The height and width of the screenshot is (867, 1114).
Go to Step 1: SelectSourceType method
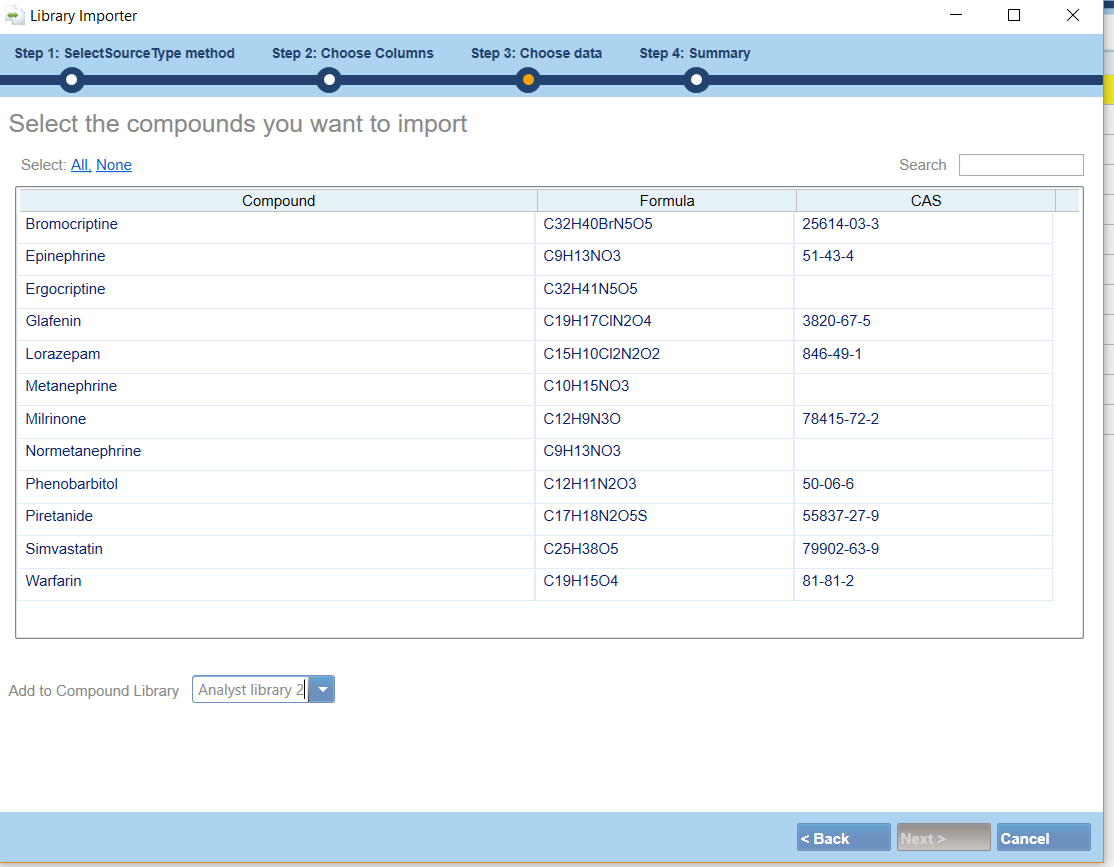pyautogui.click(x=125, y=54)
